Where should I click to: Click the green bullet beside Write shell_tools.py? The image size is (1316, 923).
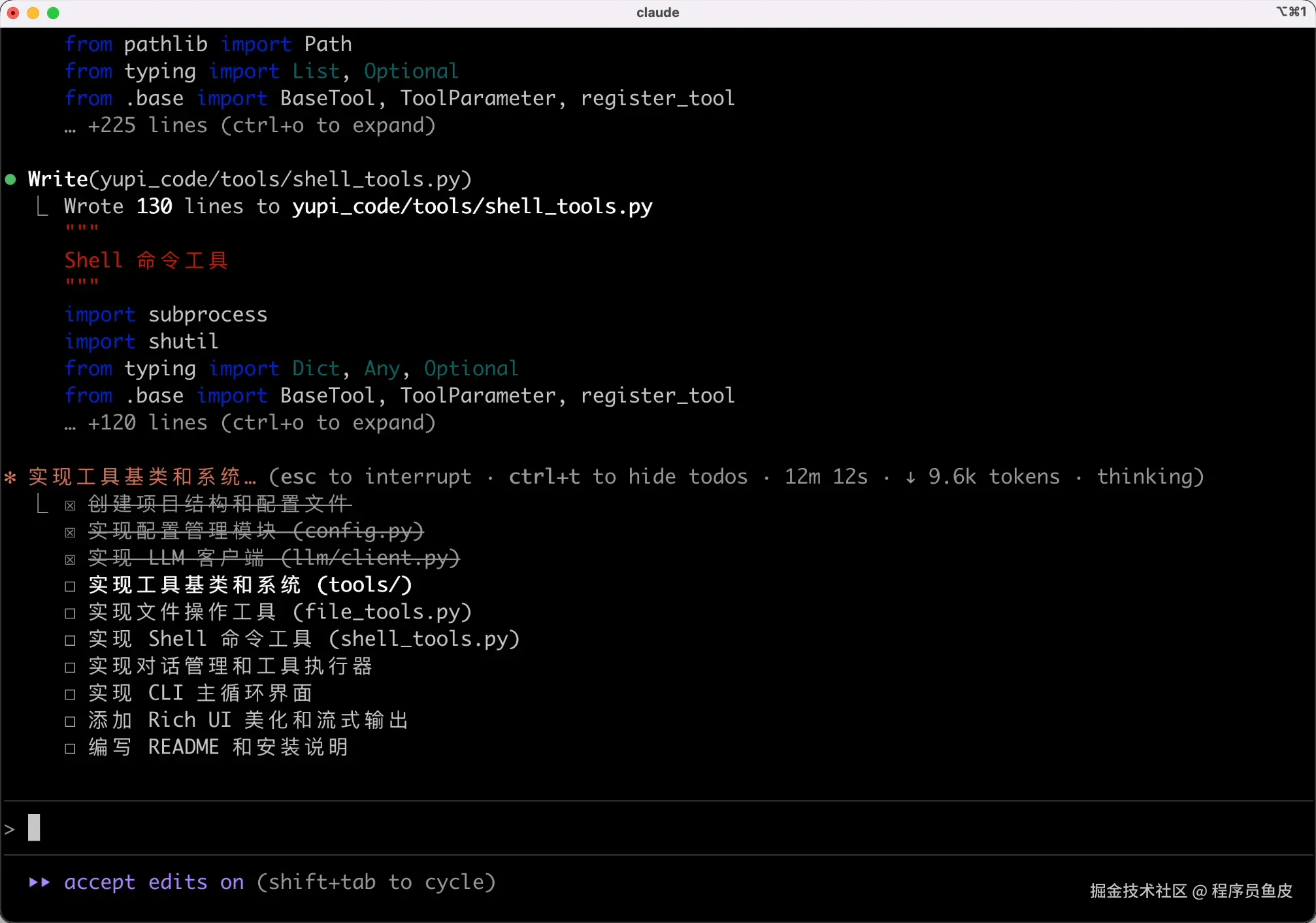[x=10, y=180]
